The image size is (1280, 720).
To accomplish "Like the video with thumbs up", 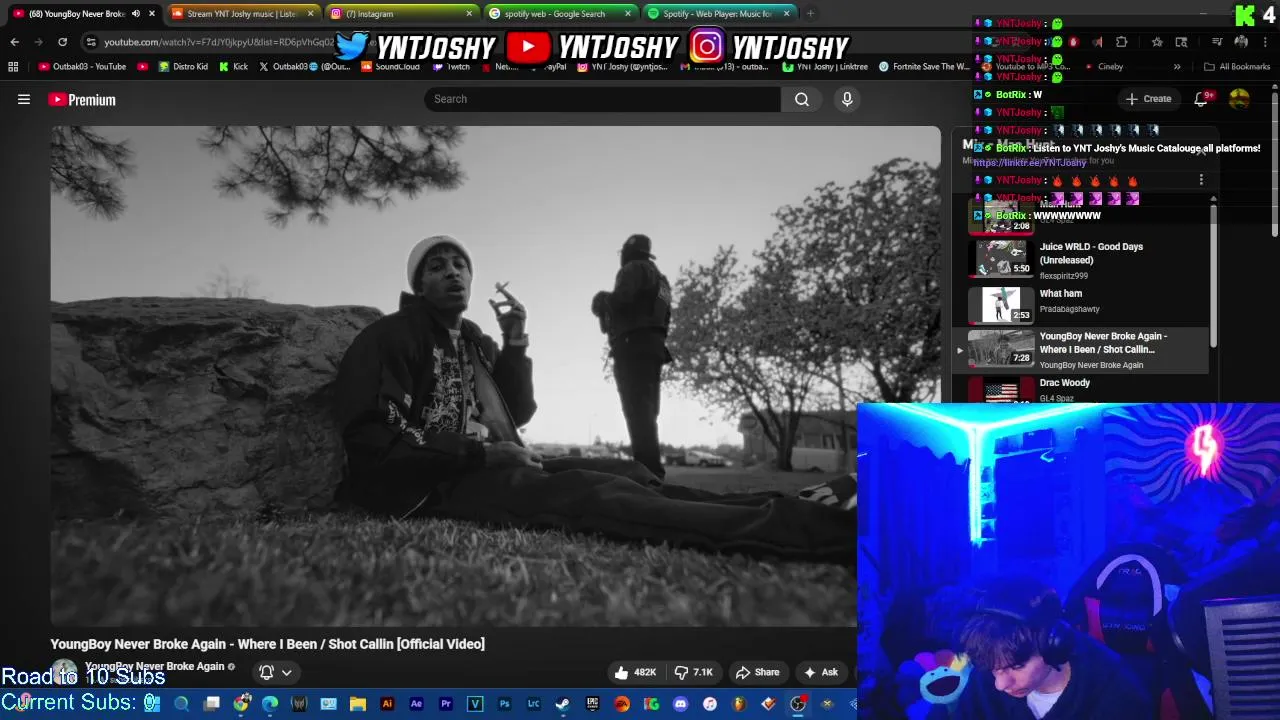I will coord(635,672).
